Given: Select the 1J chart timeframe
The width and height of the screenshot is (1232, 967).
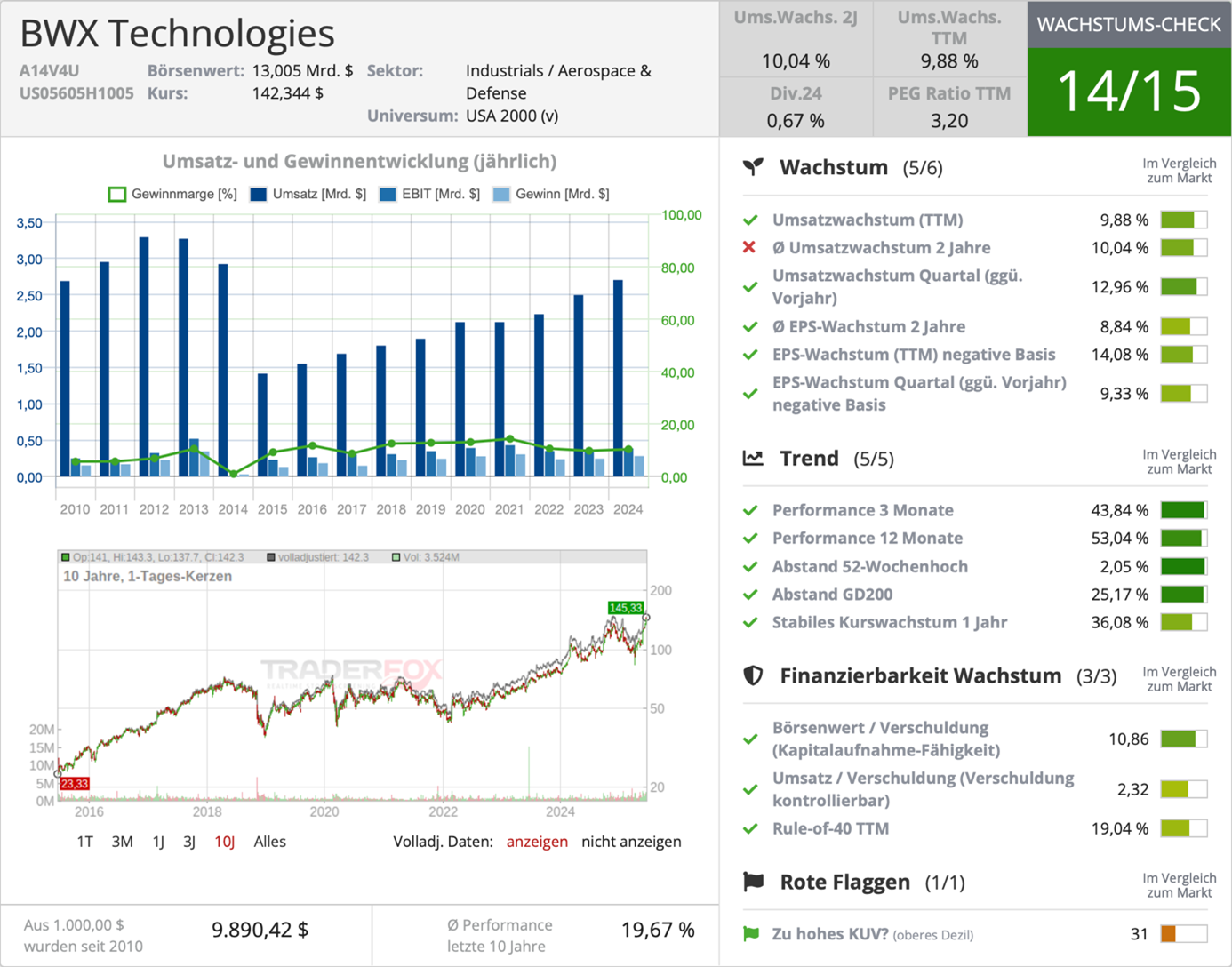Looking at the screenshot, I should coord(158,842).
